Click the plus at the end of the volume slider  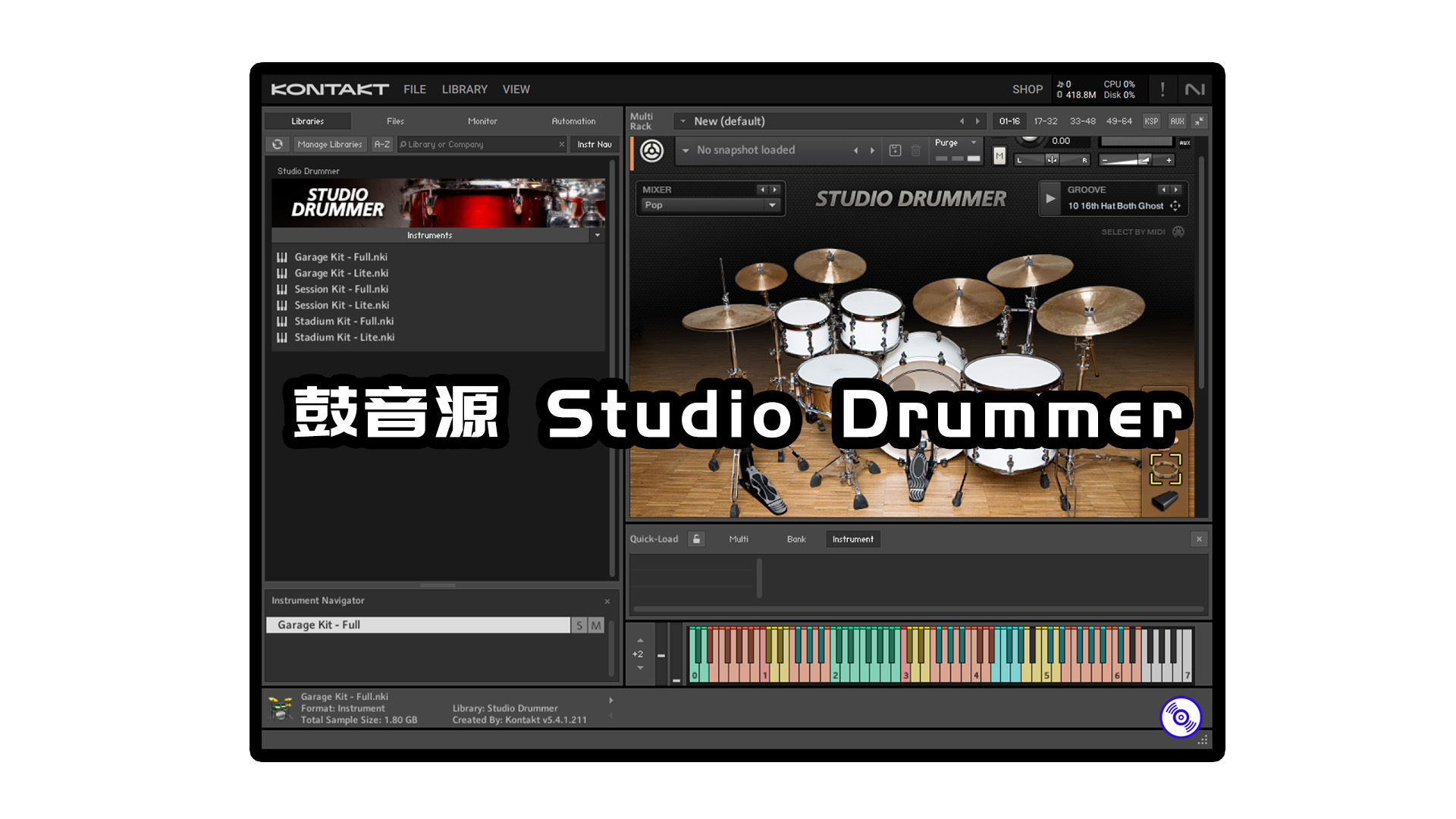[1169, 160]
